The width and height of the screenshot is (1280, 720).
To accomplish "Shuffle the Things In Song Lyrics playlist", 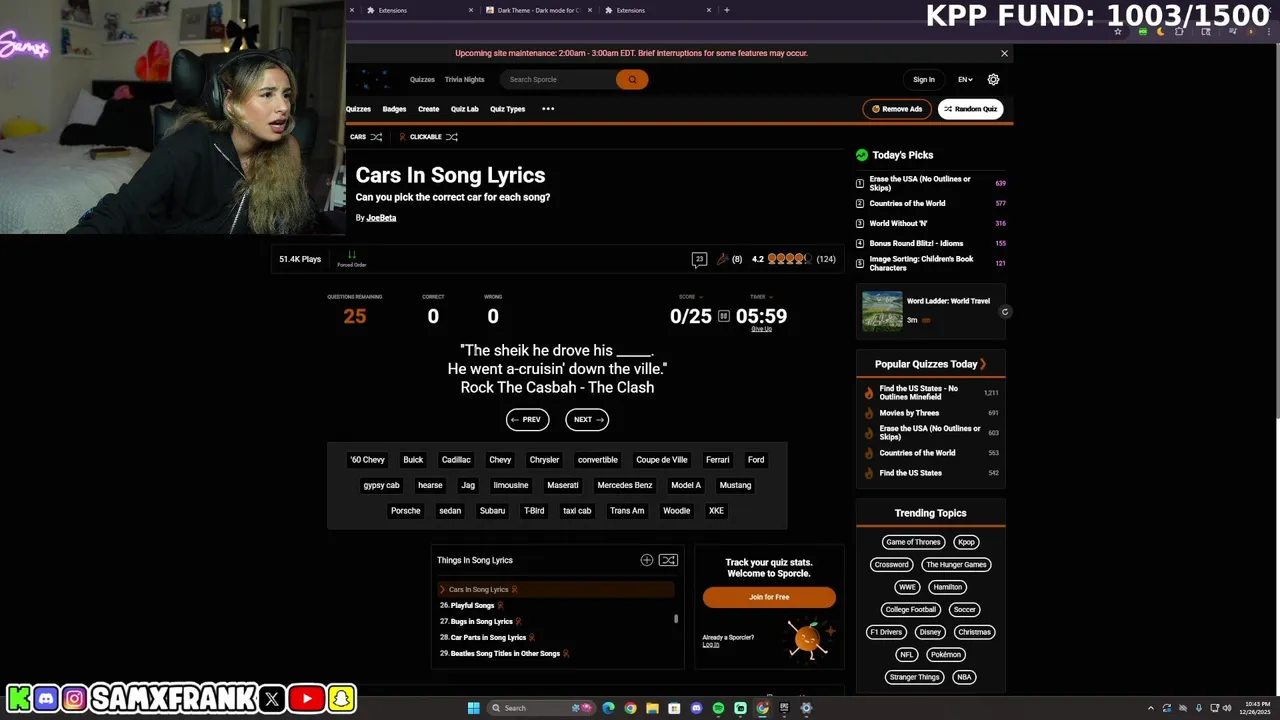I will 669,560.
